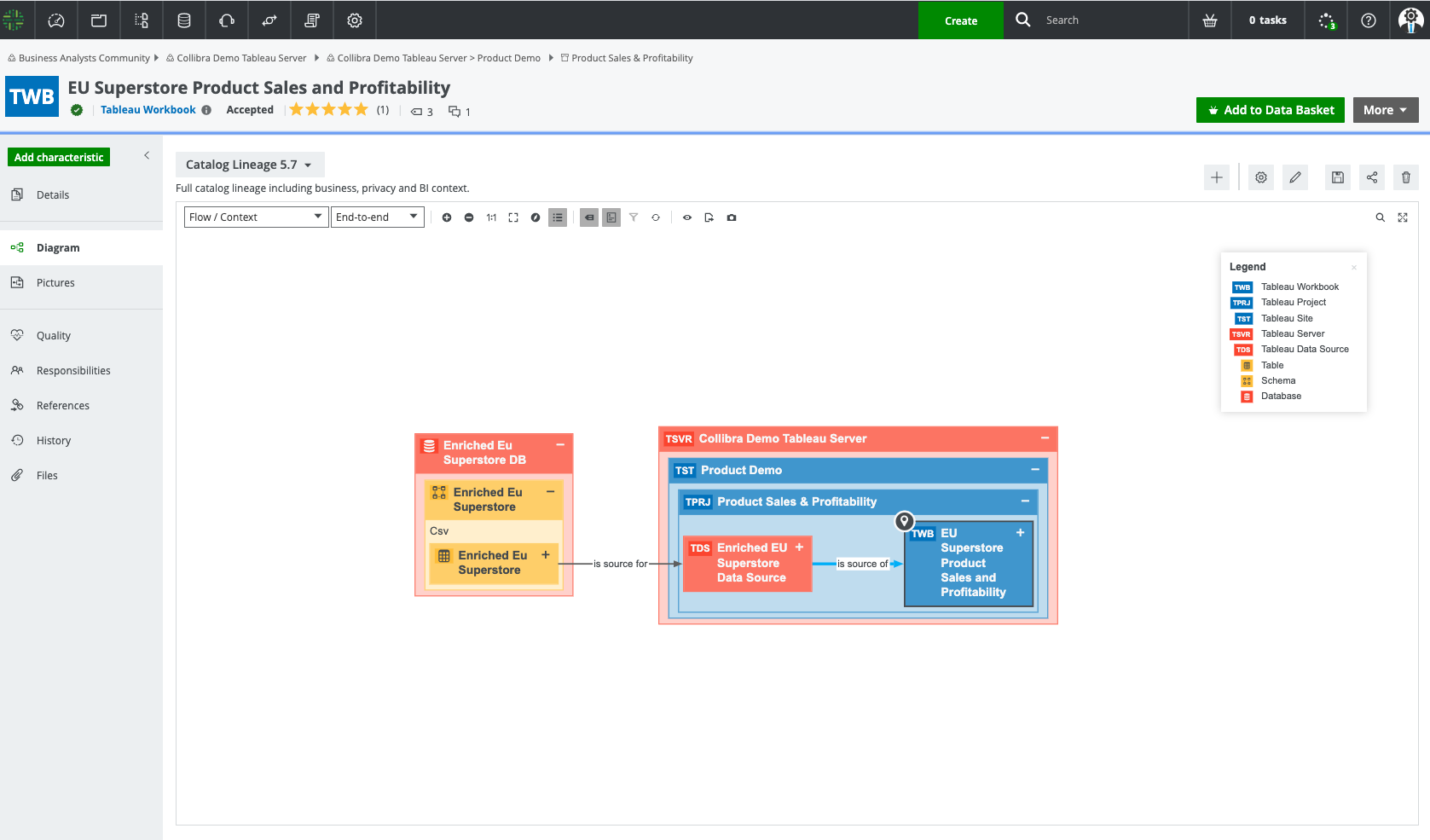
Task: Share the diagram view
Action: pos(1372,177)
